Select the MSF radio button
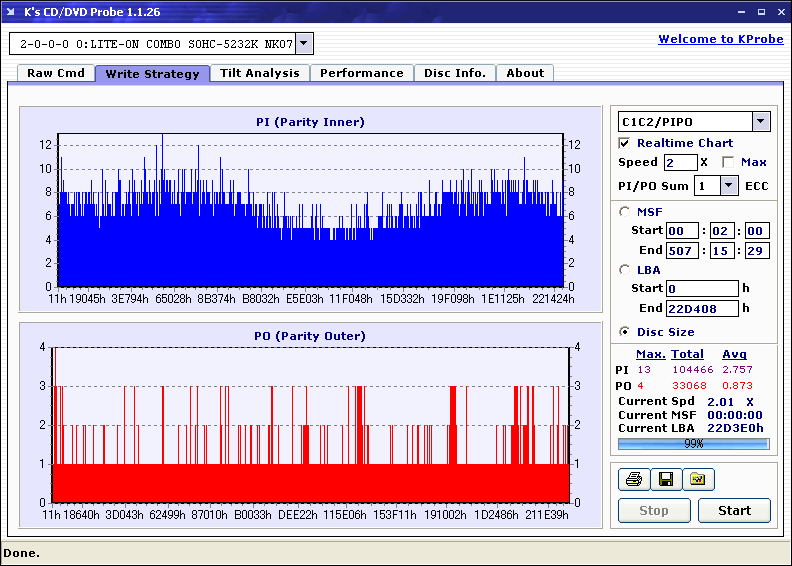 (625, 211)
